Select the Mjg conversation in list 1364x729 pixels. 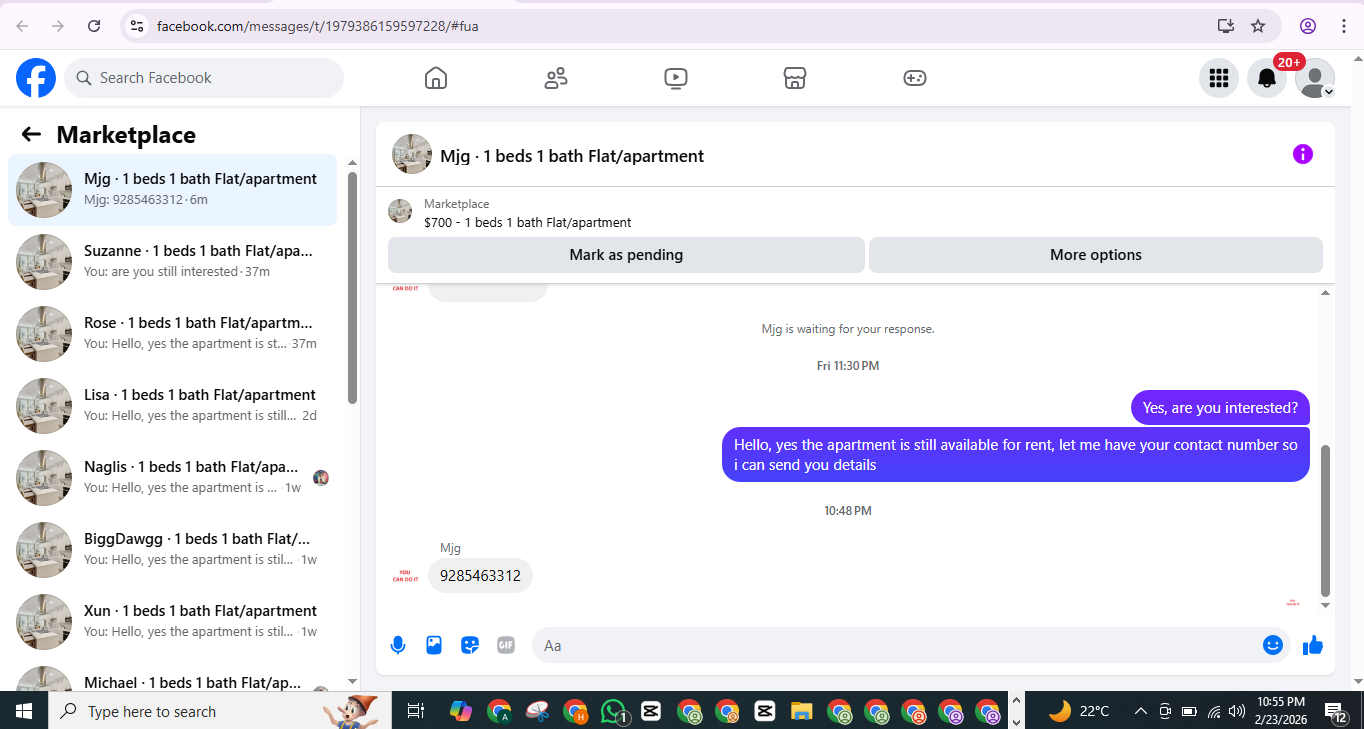[172, 190]
